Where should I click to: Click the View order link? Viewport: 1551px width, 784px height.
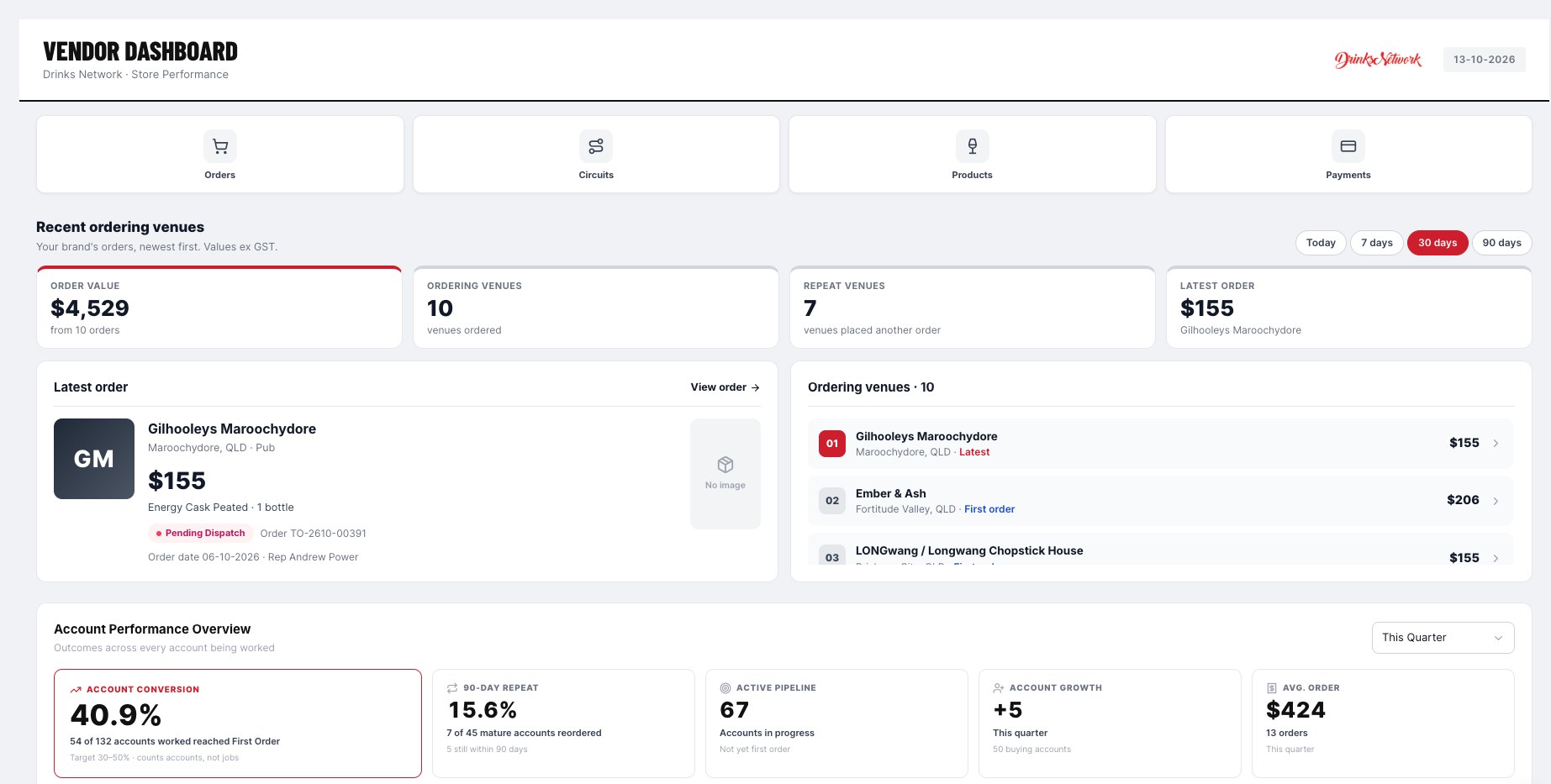[725, 387]
